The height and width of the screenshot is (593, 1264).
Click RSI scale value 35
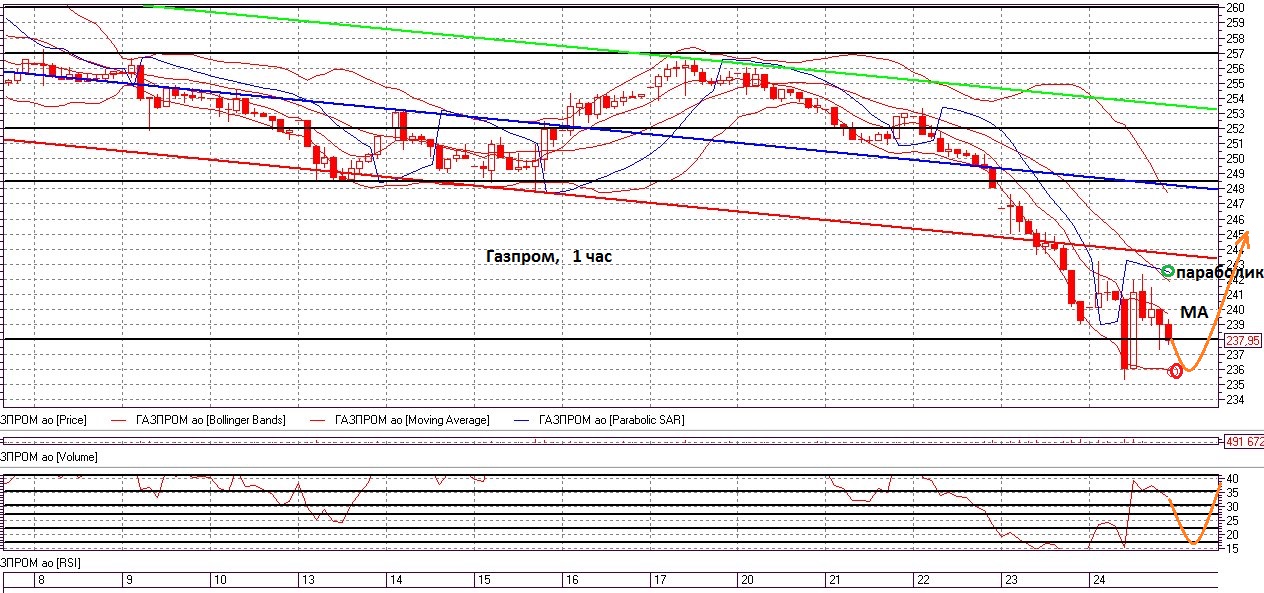point(1233,492)
